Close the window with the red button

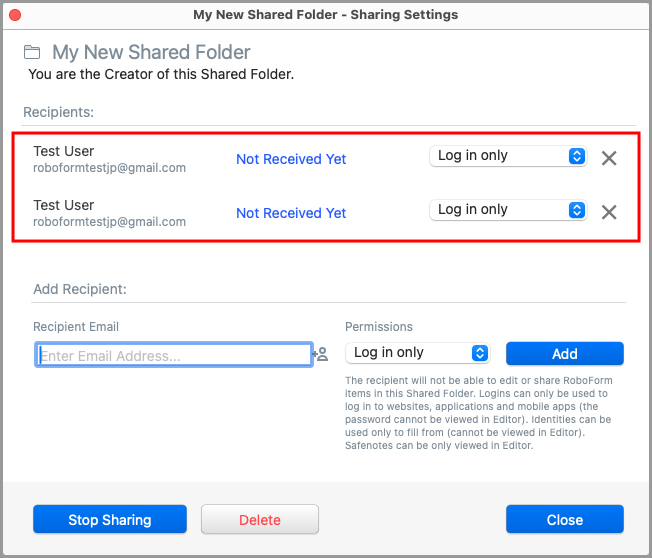click(15, 15)
